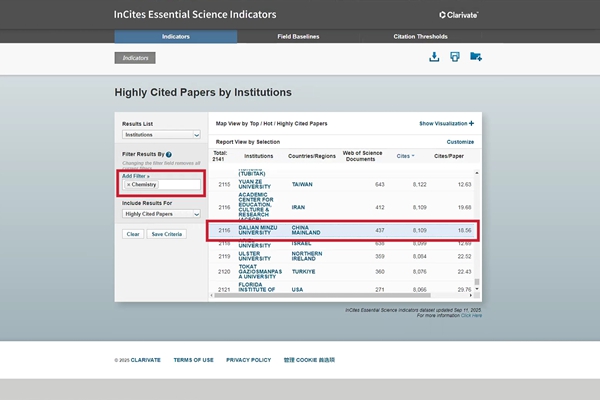Expand Show Visualization panel
The height and width of the screenshot is (400, 600).
(x=446, y=123)
